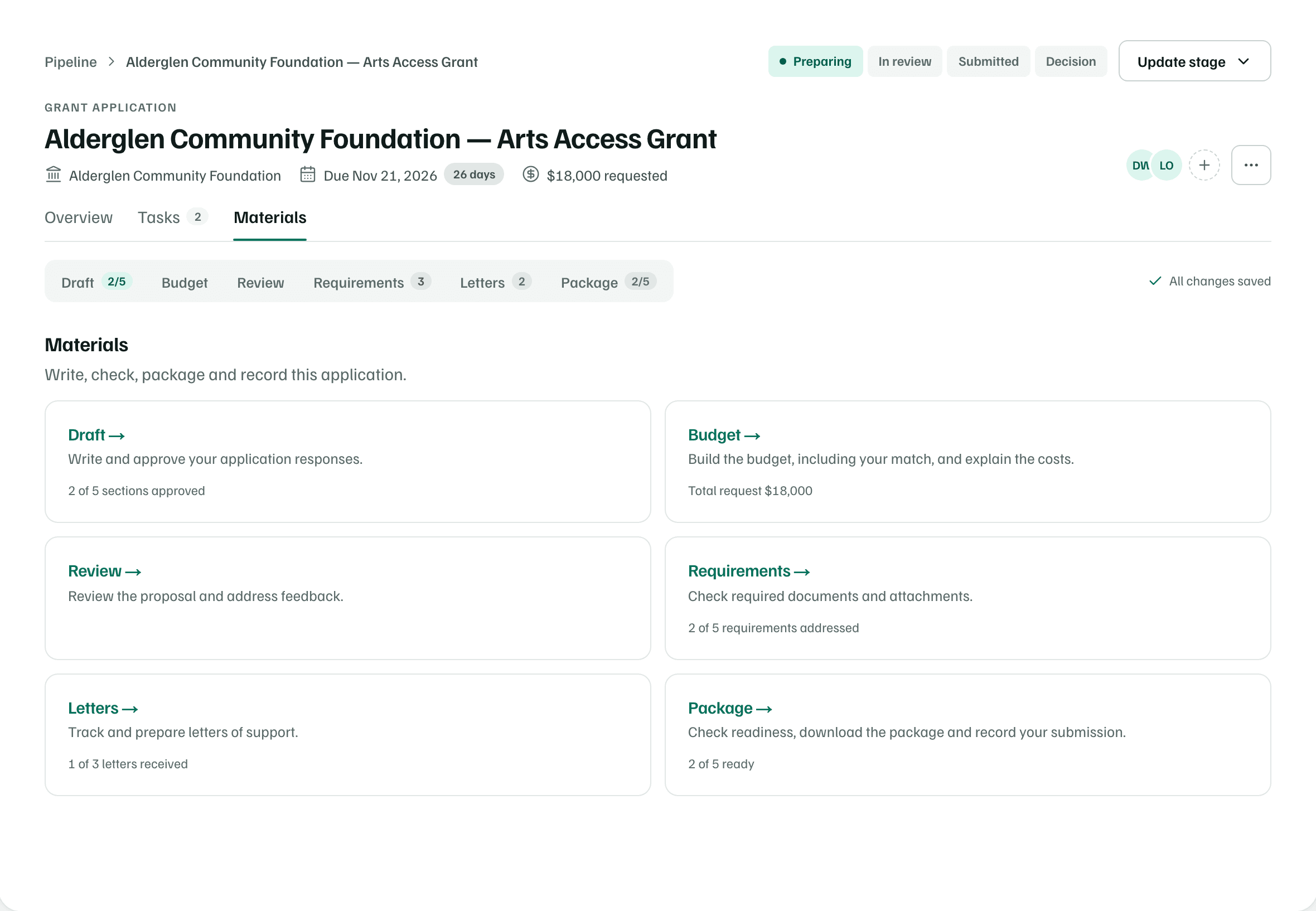Image resolution: width=1316 pixels, height=911 pixels.
Task: Switch to the Tasks tab
Action: point(172,217)
